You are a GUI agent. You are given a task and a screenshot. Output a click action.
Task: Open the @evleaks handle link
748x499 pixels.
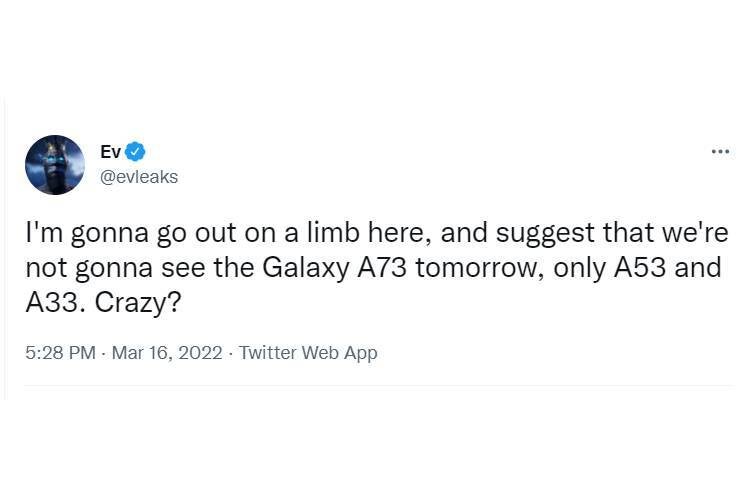pos(139,176)
